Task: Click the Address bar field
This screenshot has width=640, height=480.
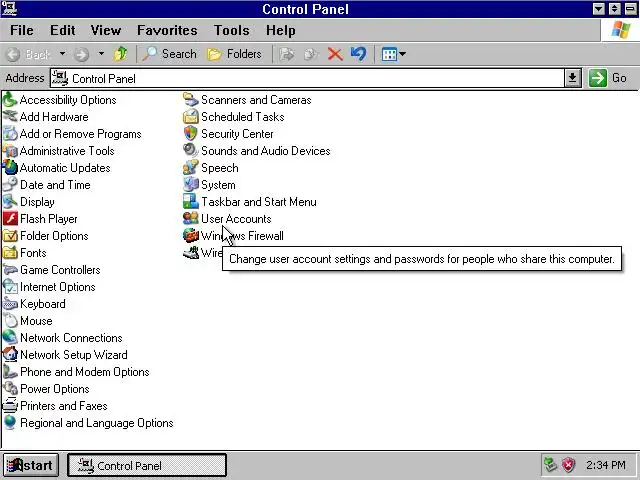Action: pos(307,78)
